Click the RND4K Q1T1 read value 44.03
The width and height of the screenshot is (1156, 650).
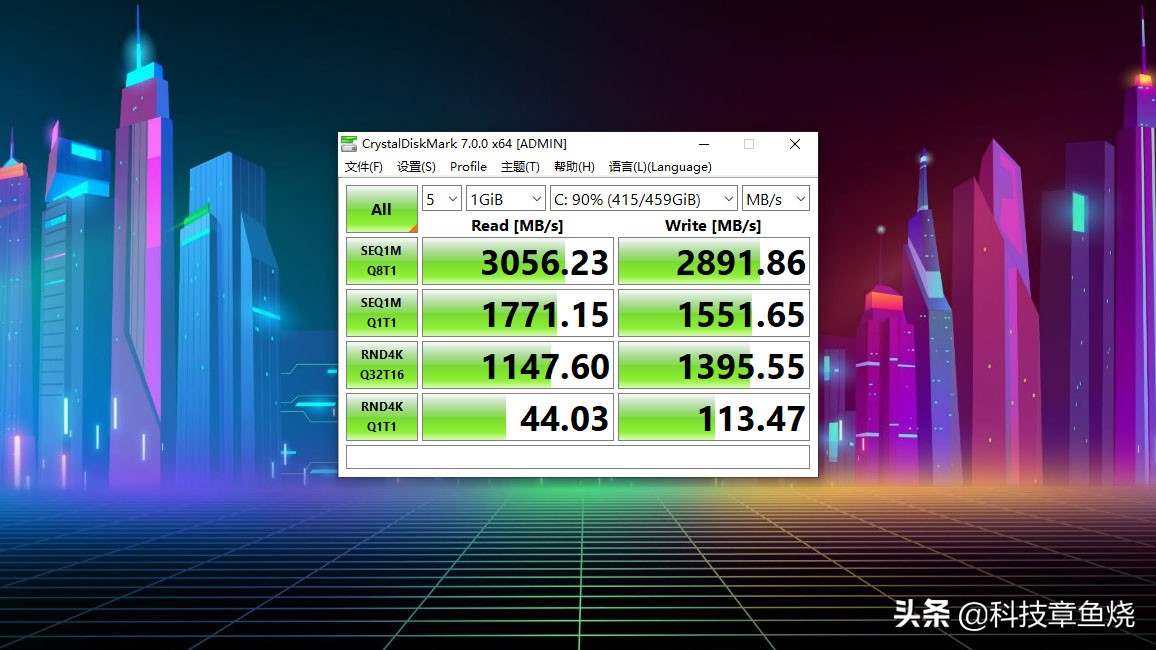click(518, 416)
